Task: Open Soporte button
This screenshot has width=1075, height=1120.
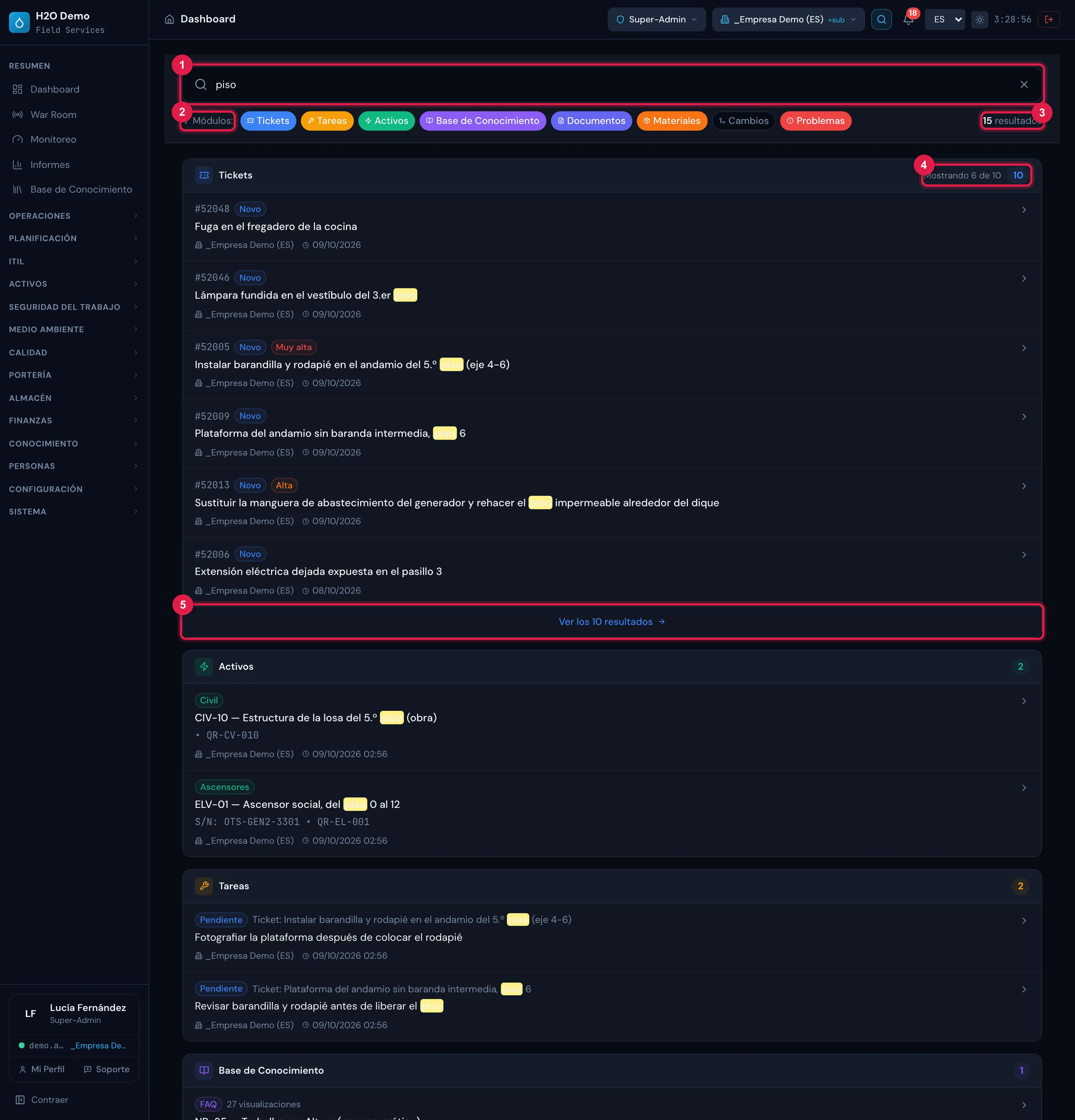Action: click(x=107, y=1069)
